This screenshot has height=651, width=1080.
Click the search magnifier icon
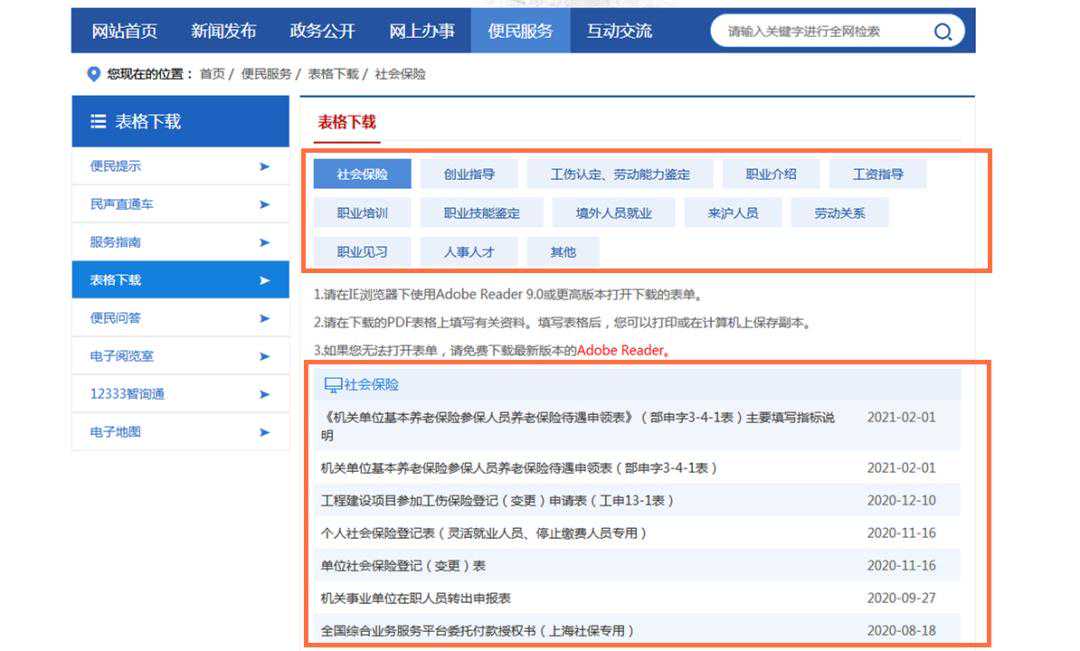coord(942,32)
